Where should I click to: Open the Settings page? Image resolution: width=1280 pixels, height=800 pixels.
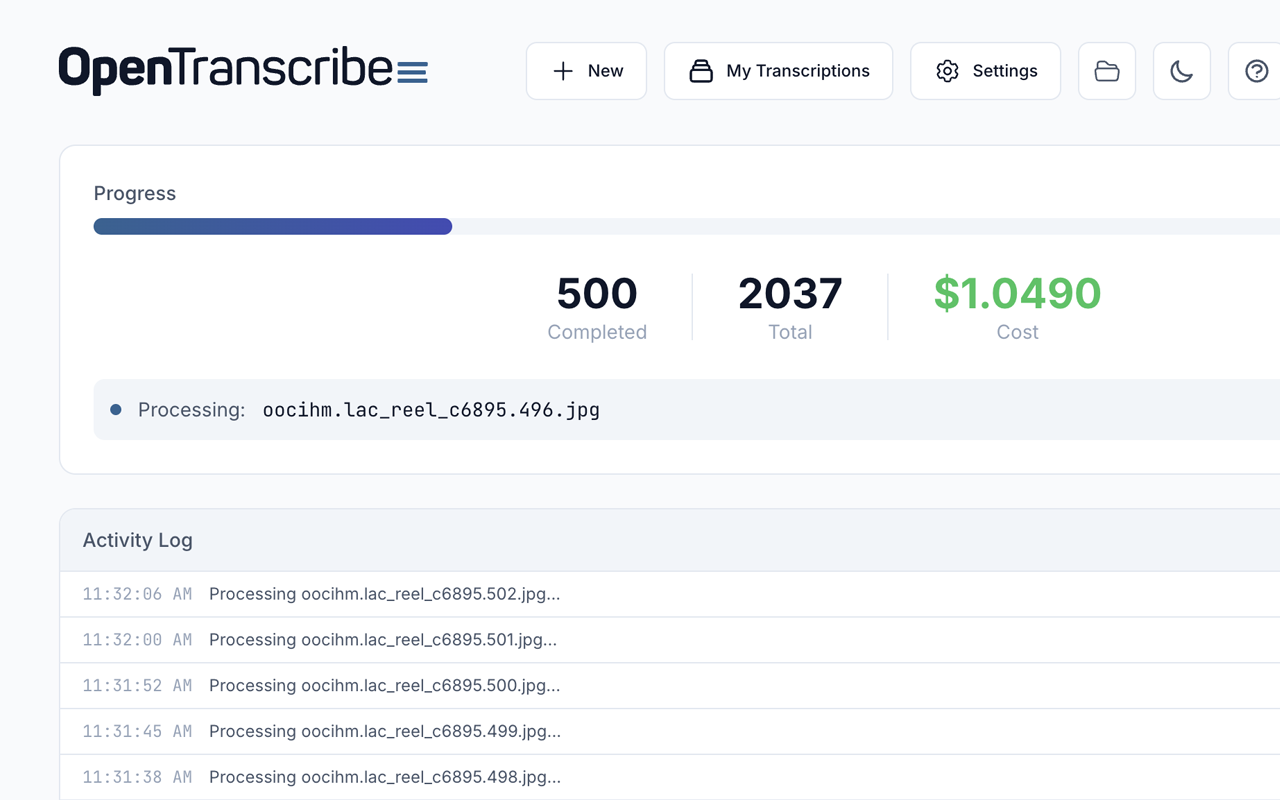tap(985, 71)
